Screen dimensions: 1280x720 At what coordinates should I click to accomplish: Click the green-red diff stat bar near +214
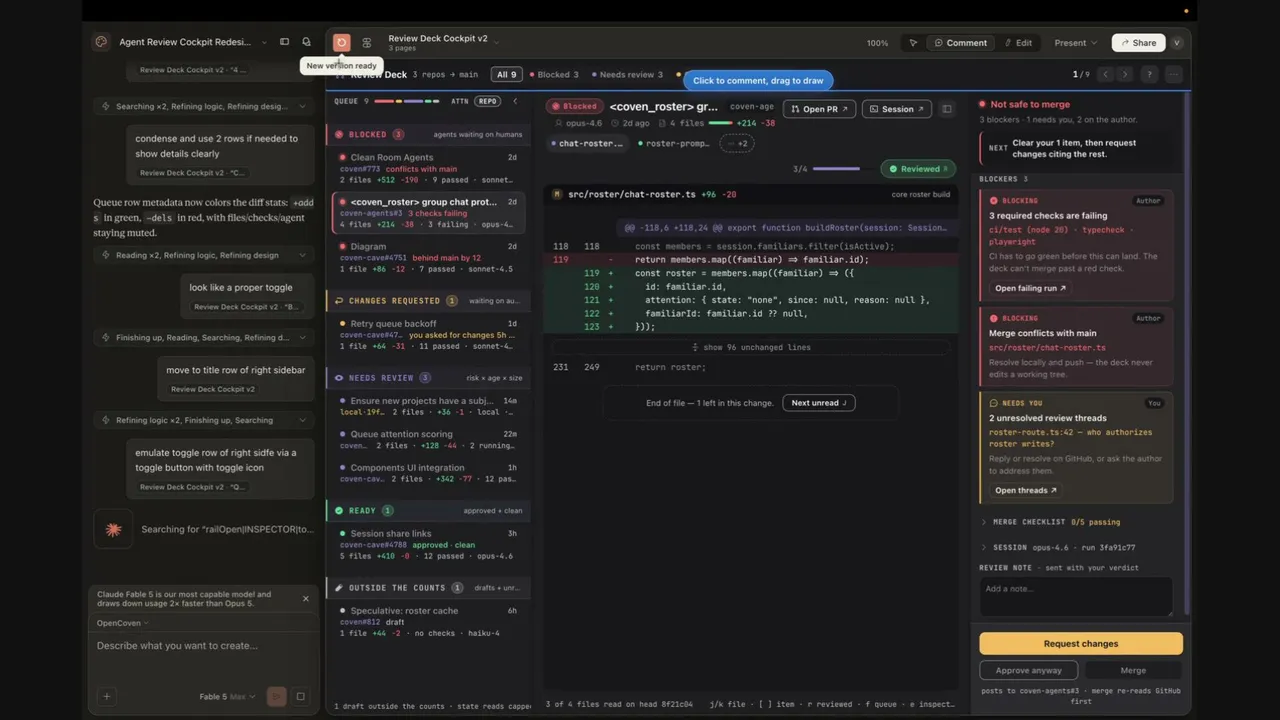tap(720, 123)
